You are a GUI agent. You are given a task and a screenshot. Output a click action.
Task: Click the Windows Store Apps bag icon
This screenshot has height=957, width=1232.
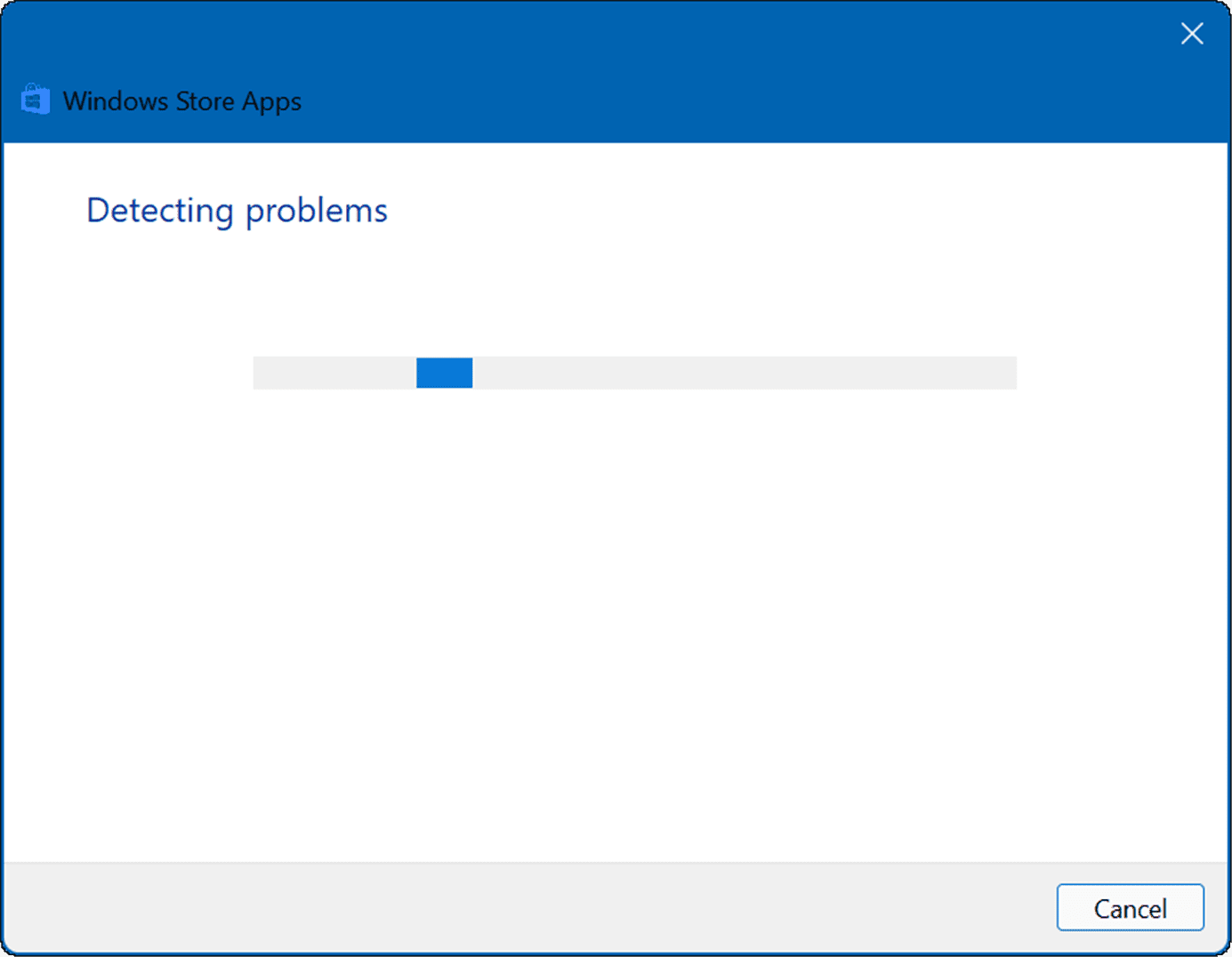[x=35, y=100]
